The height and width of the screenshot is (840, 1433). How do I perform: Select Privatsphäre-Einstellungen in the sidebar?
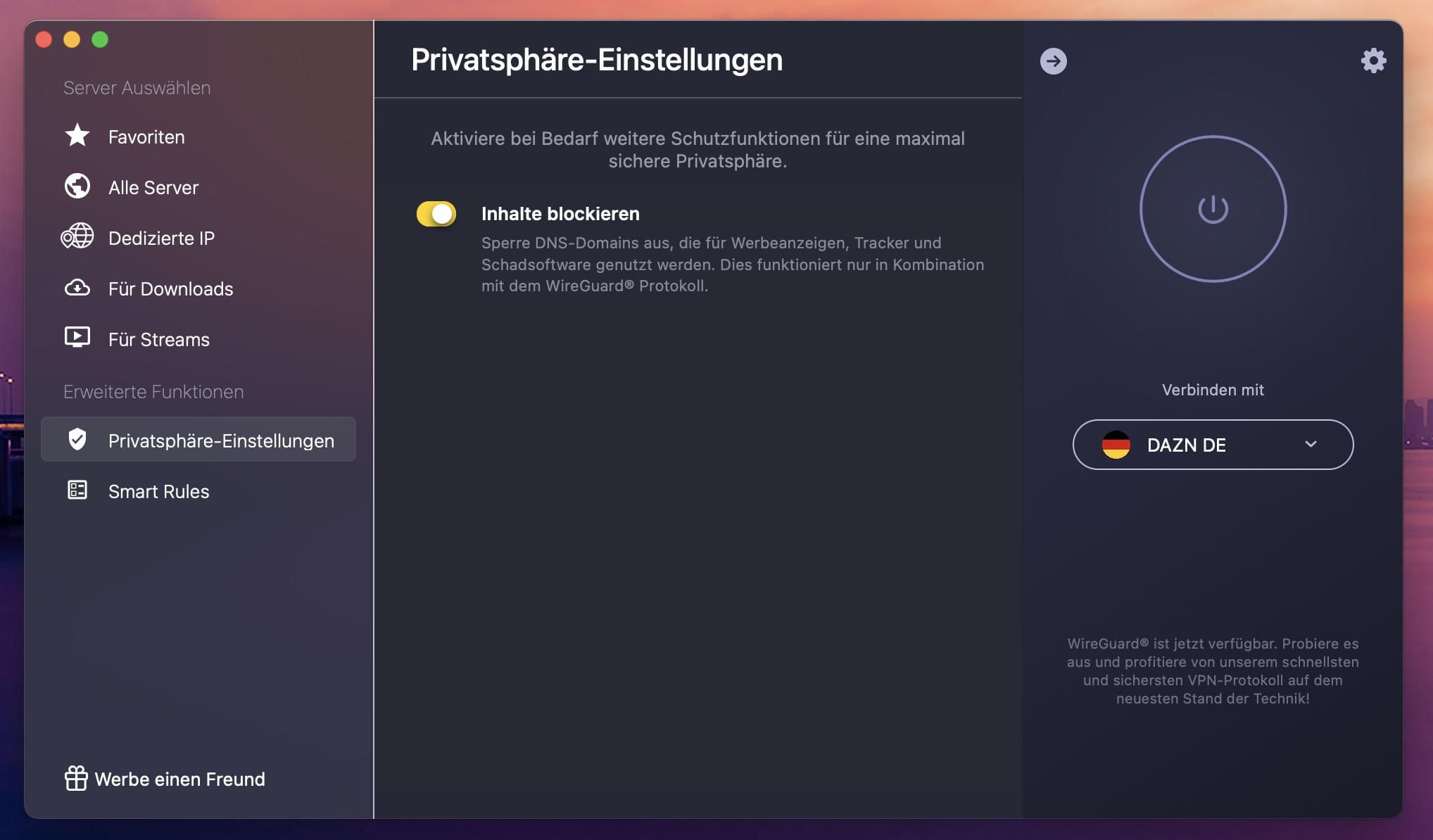[x=221, y=440]
